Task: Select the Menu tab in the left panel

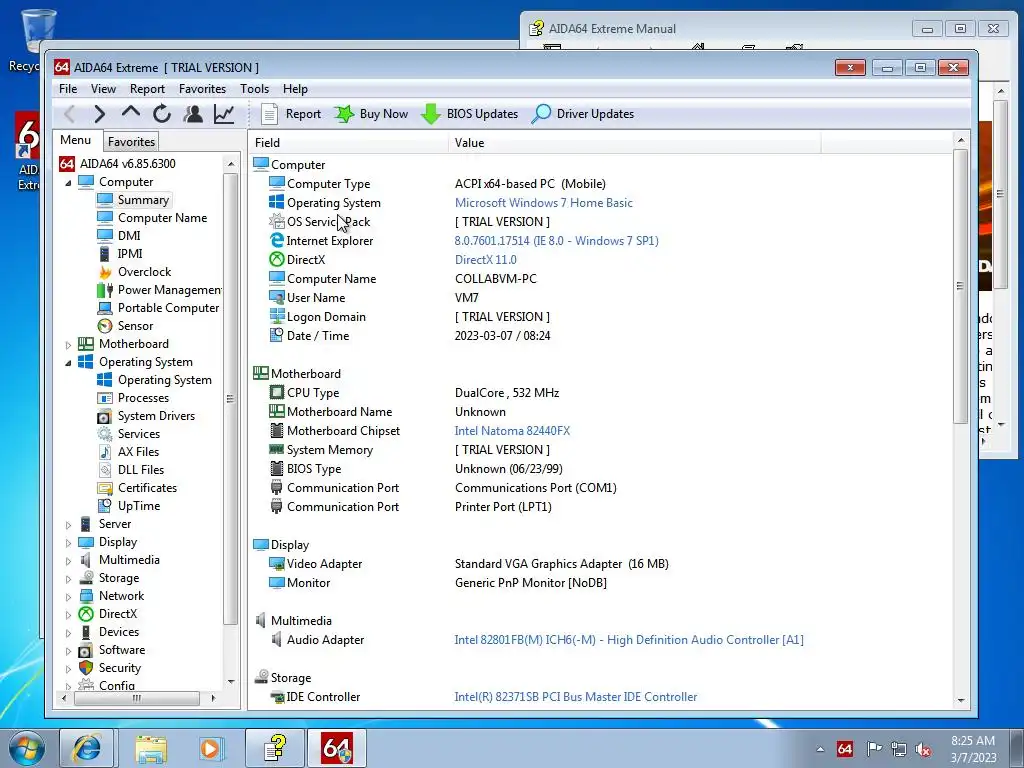Action: tap(76, 140)
